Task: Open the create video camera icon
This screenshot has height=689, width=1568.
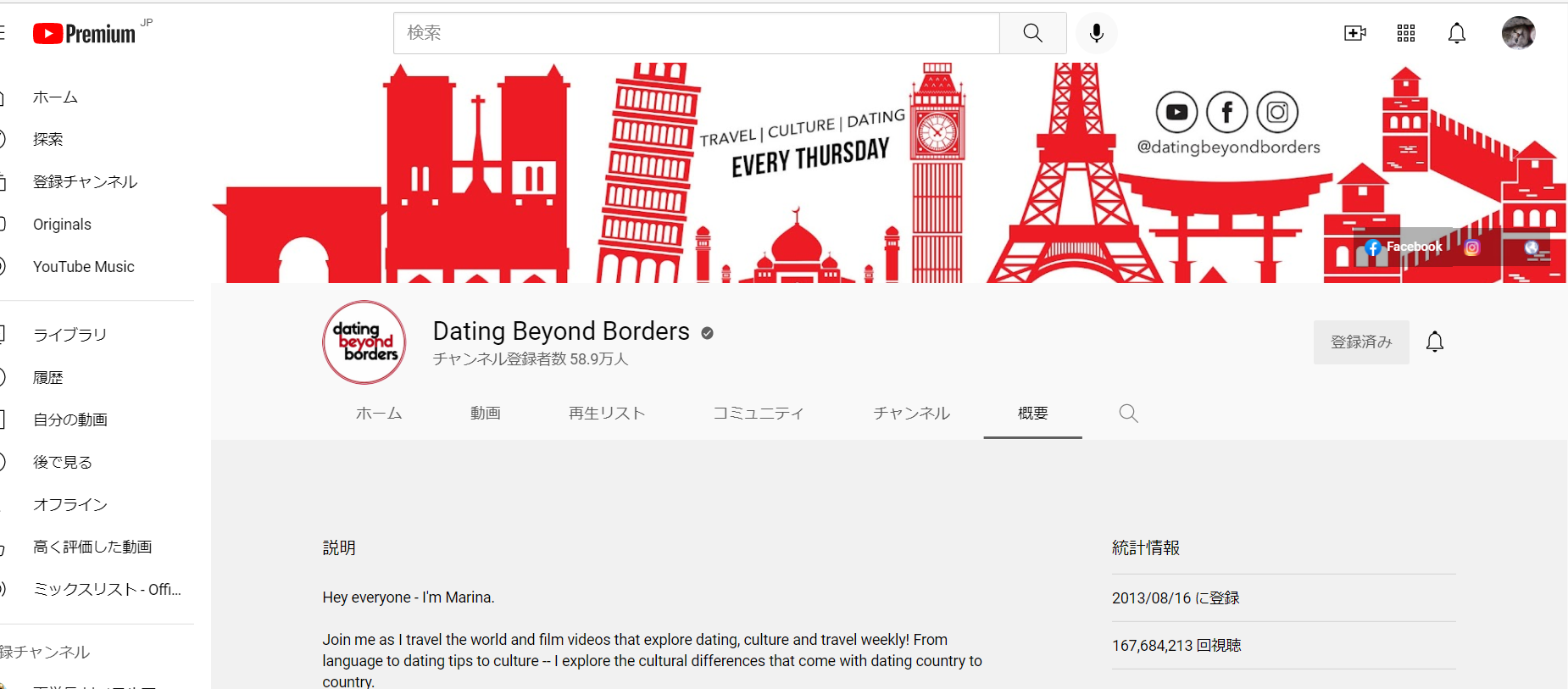Action: pyautogui.click(x=1355, y=33)
